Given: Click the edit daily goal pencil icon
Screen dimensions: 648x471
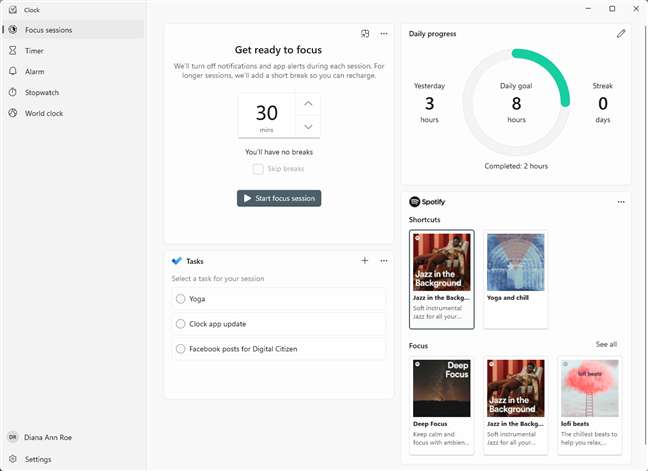Looking at the screenshot, I should pos(621,34).
